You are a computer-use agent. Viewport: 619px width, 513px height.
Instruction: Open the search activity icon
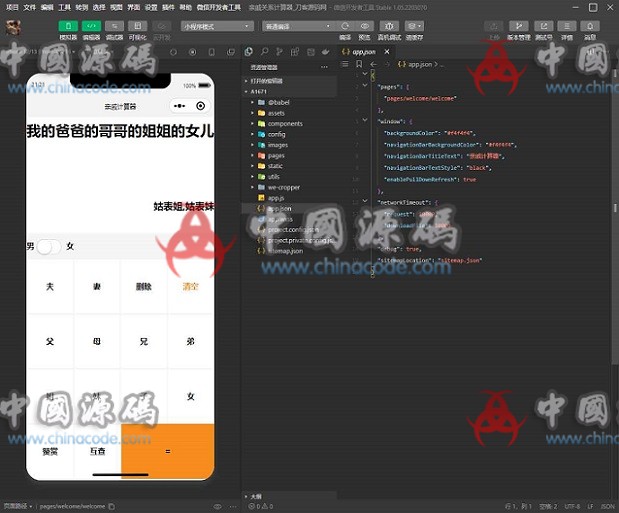click(264, 52)
